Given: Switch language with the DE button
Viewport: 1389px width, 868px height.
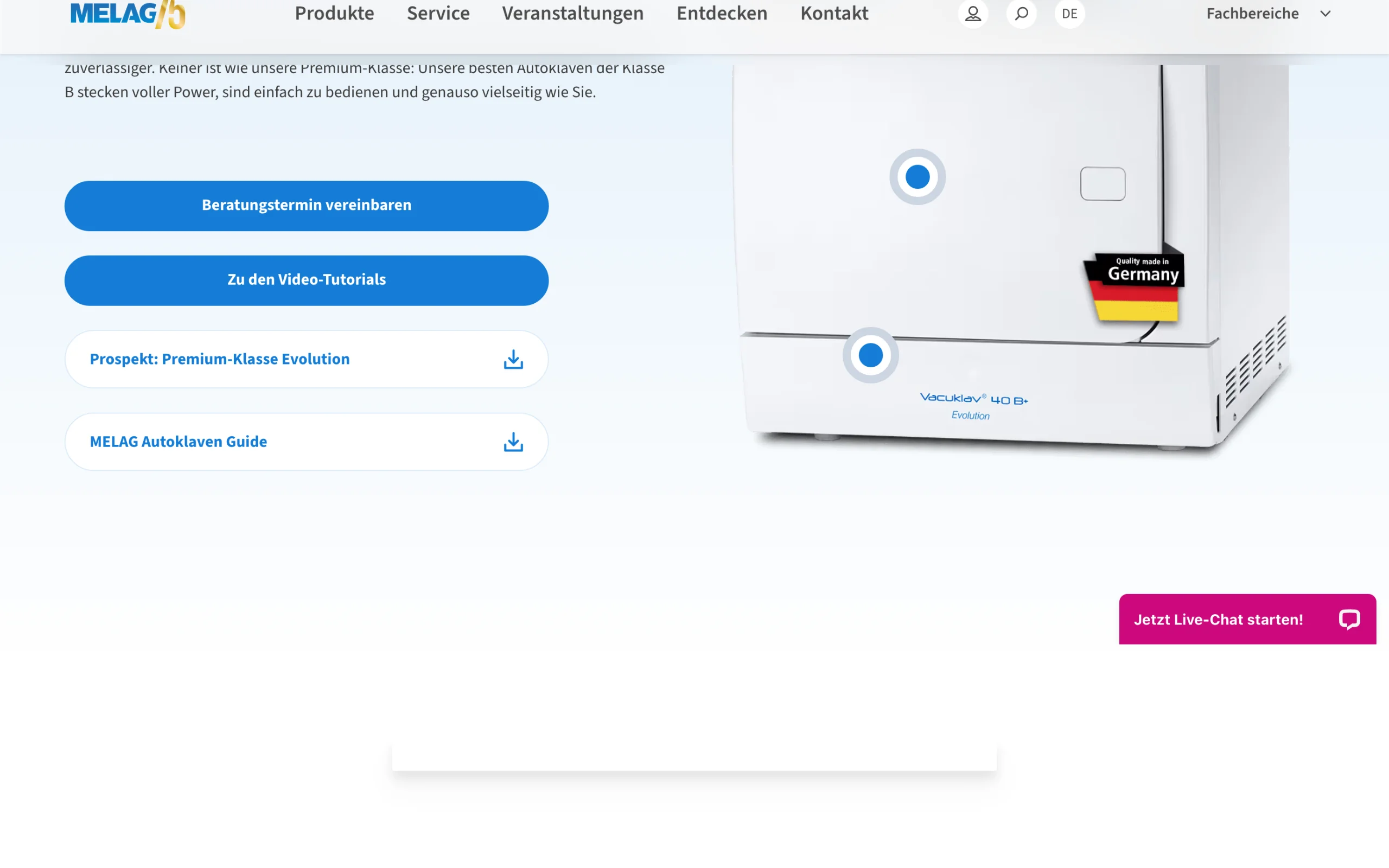Looking at the screenshot, I should point(1070,13).
